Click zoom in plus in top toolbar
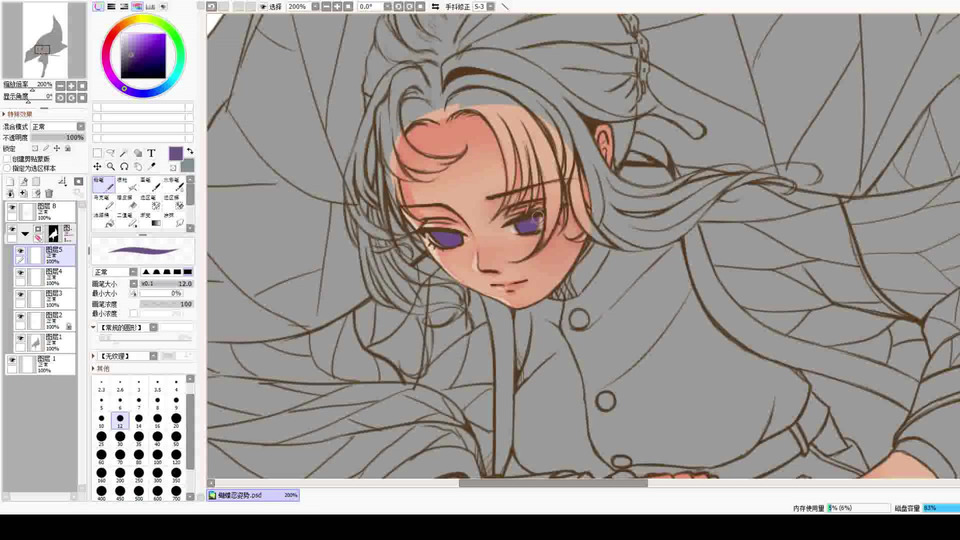Viewport: 960px width, 540px height. pos(337,7)
